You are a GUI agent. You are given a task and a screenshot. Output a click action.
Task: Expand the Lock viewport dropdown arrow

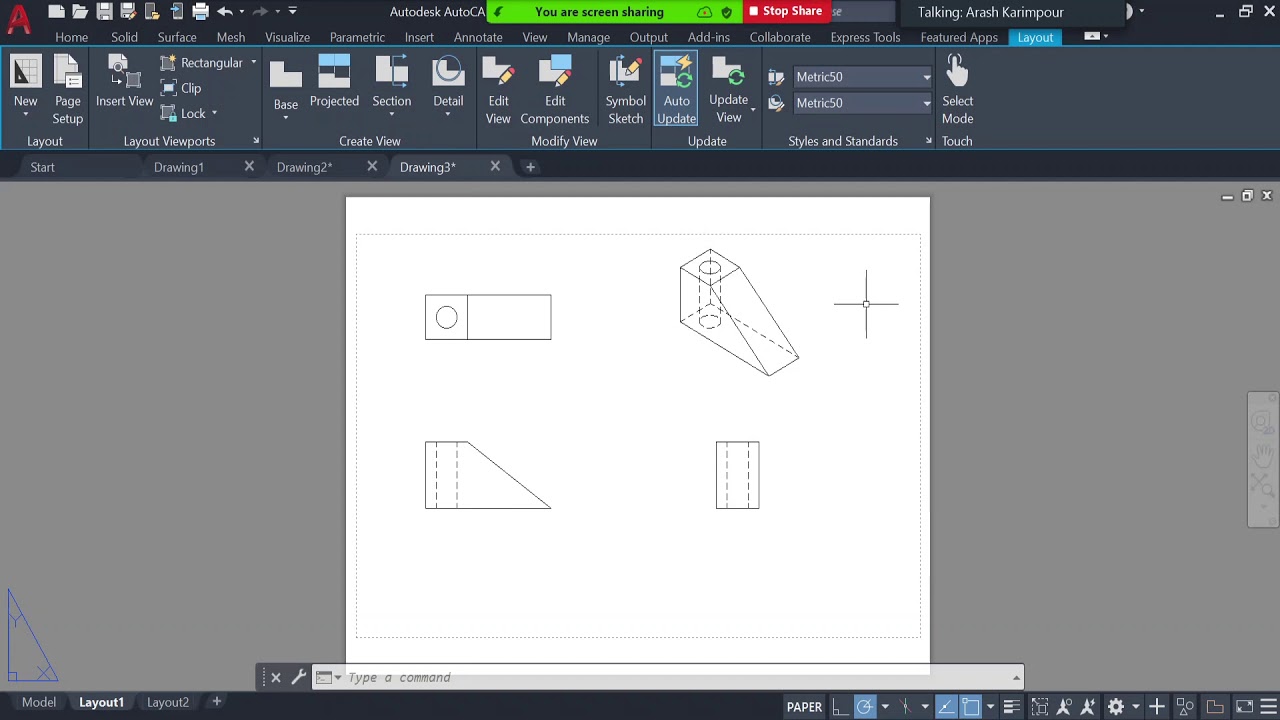click(214, 113)
